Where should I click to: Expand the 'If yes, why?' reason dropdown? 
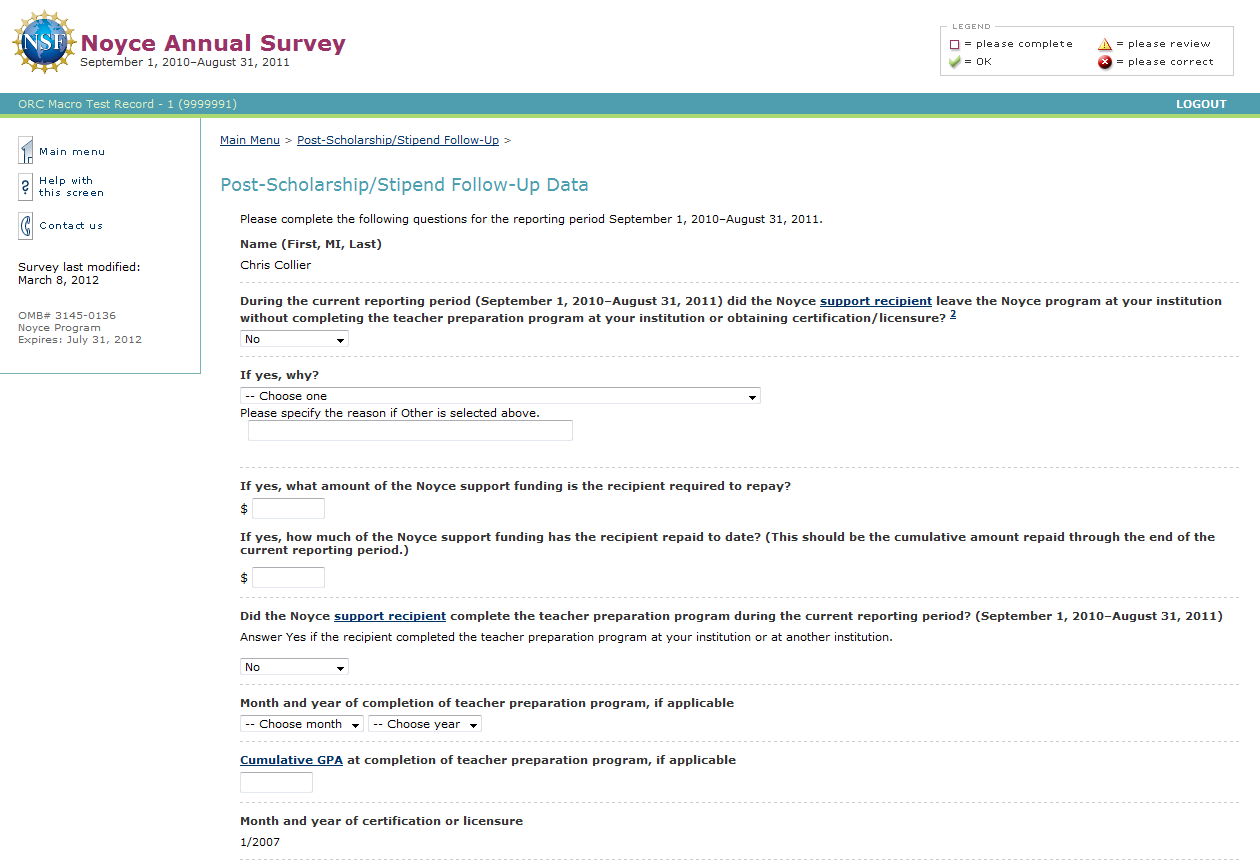[x=500, y=396]
